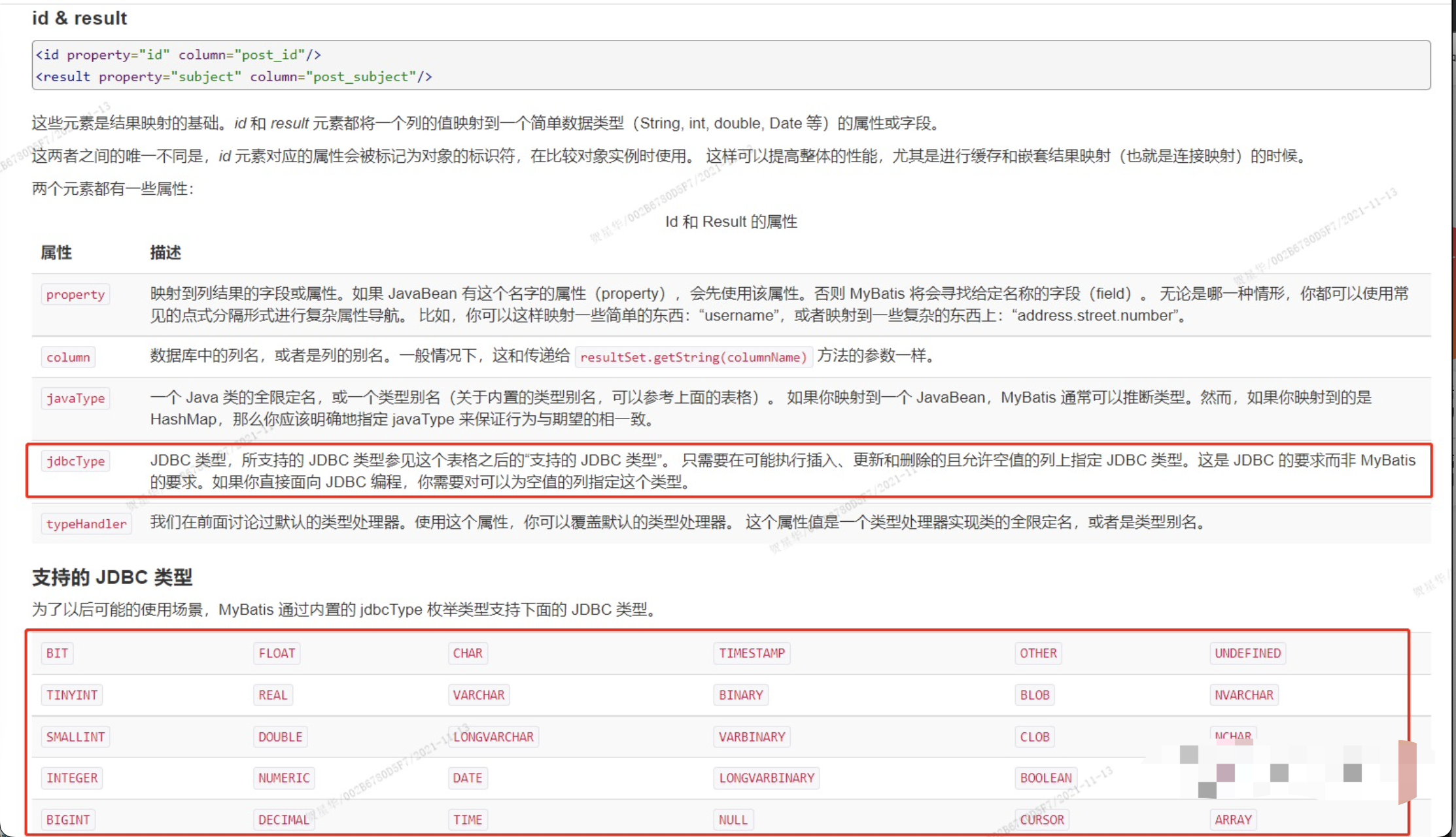1456x837 pixels.
Task: Click the resultSet.getString(columnName) code snippet
Action: (693, 357)
